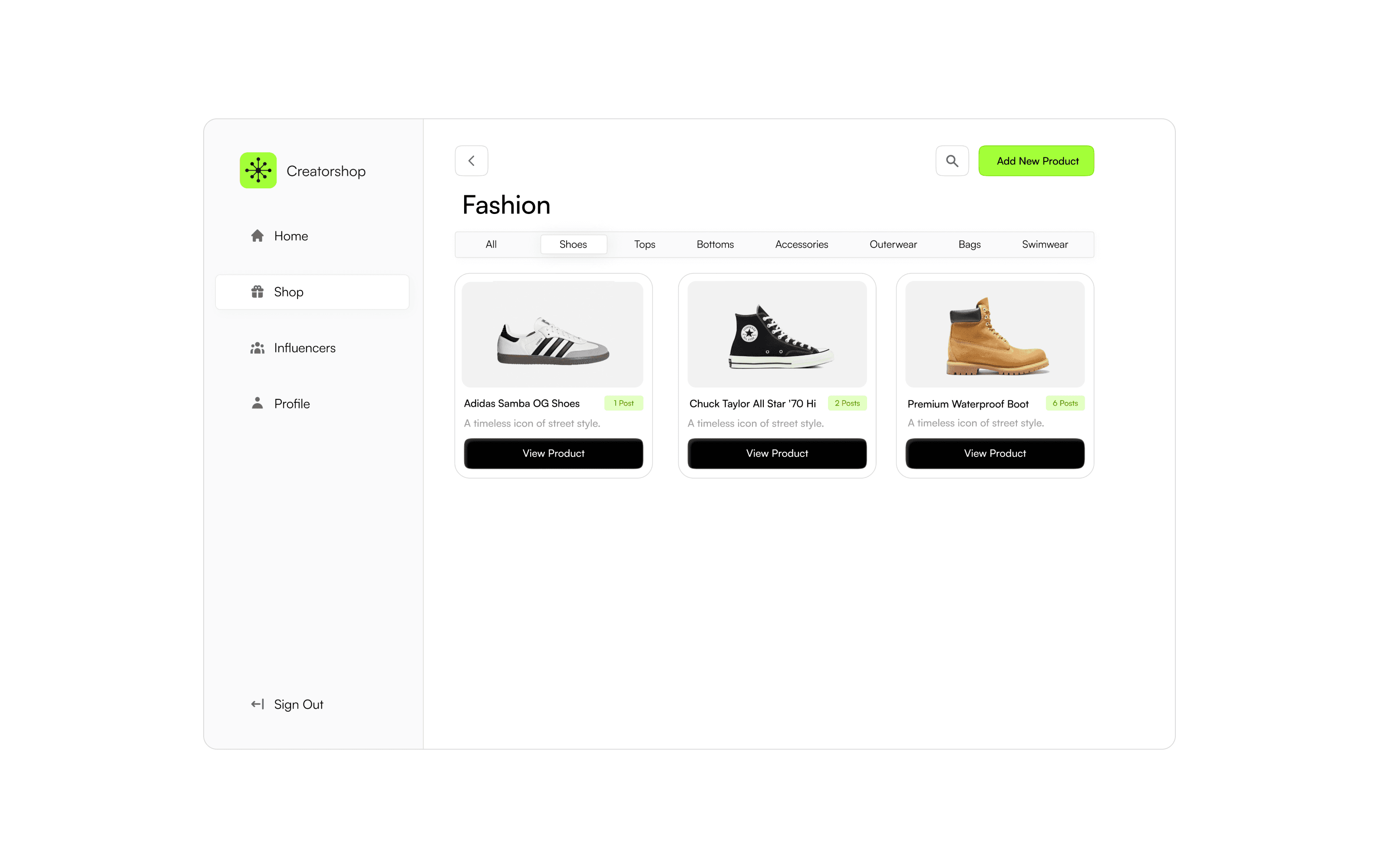1379x868 pixels.
Task: Click the Home house icon in the sidebar
Action: pos(257,236)
